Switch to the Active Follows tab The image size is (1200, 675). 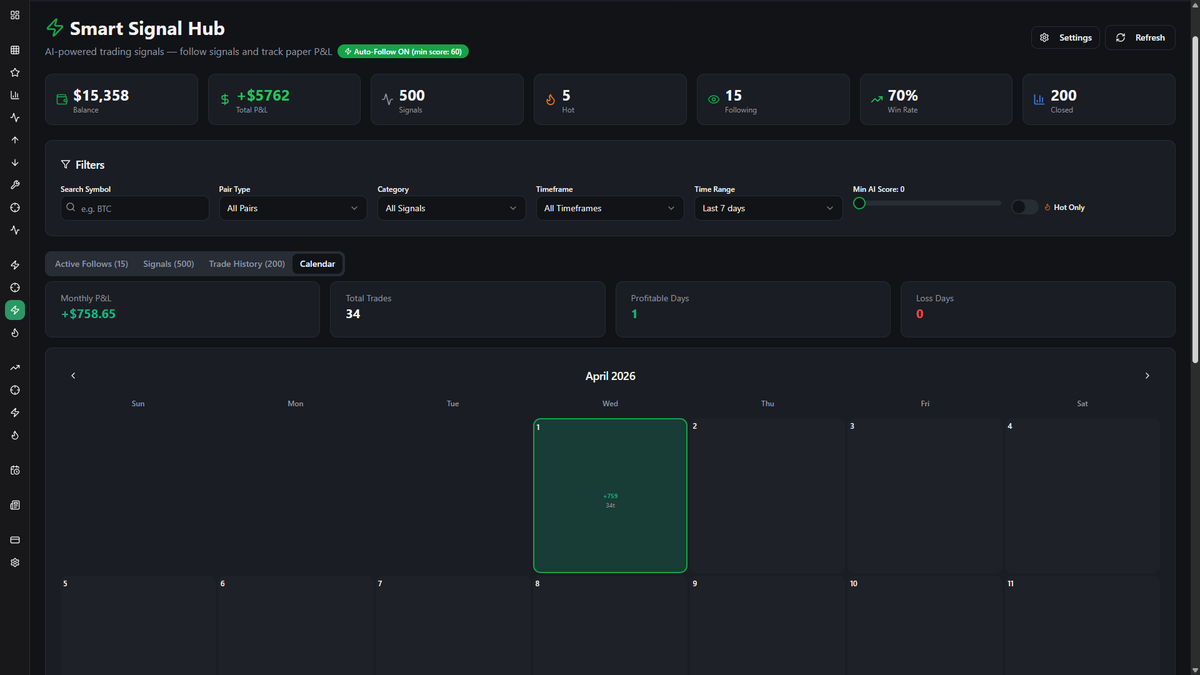click(91, 264)
